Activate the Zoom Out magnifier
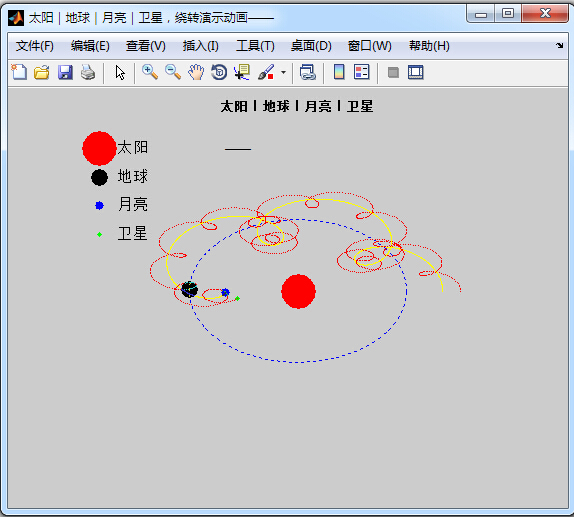574x517 pixels. point(173,72)
